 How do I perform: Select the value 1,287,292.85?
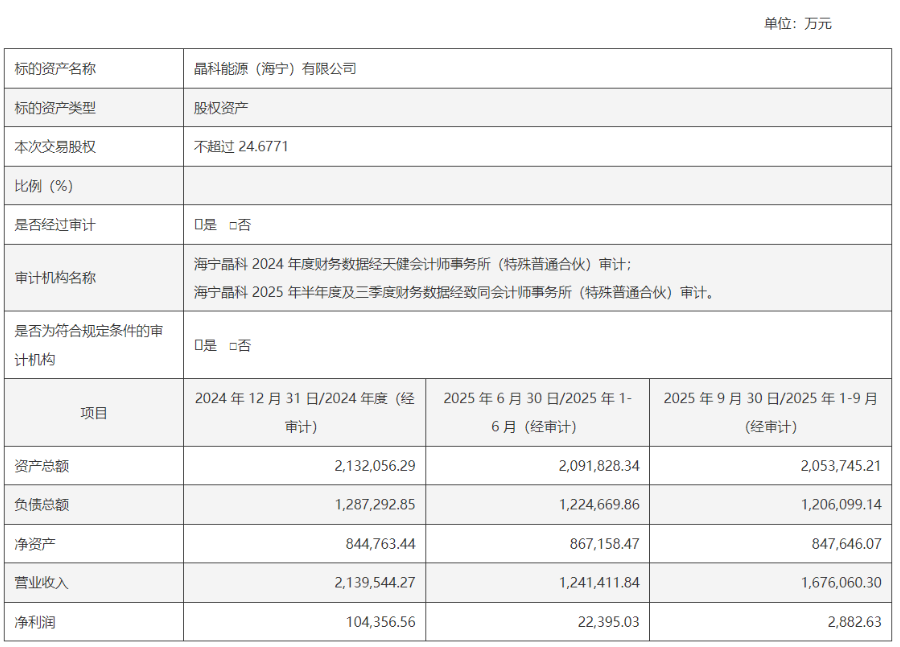[x=375, y=505]
